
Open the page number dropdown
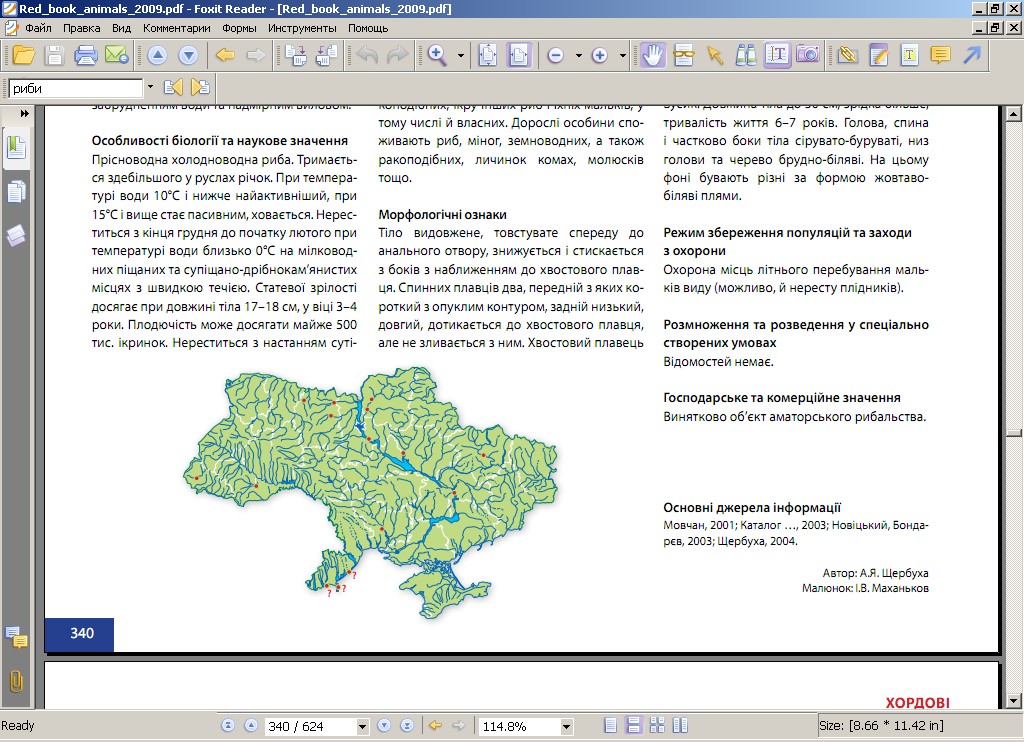pos(361,726)
